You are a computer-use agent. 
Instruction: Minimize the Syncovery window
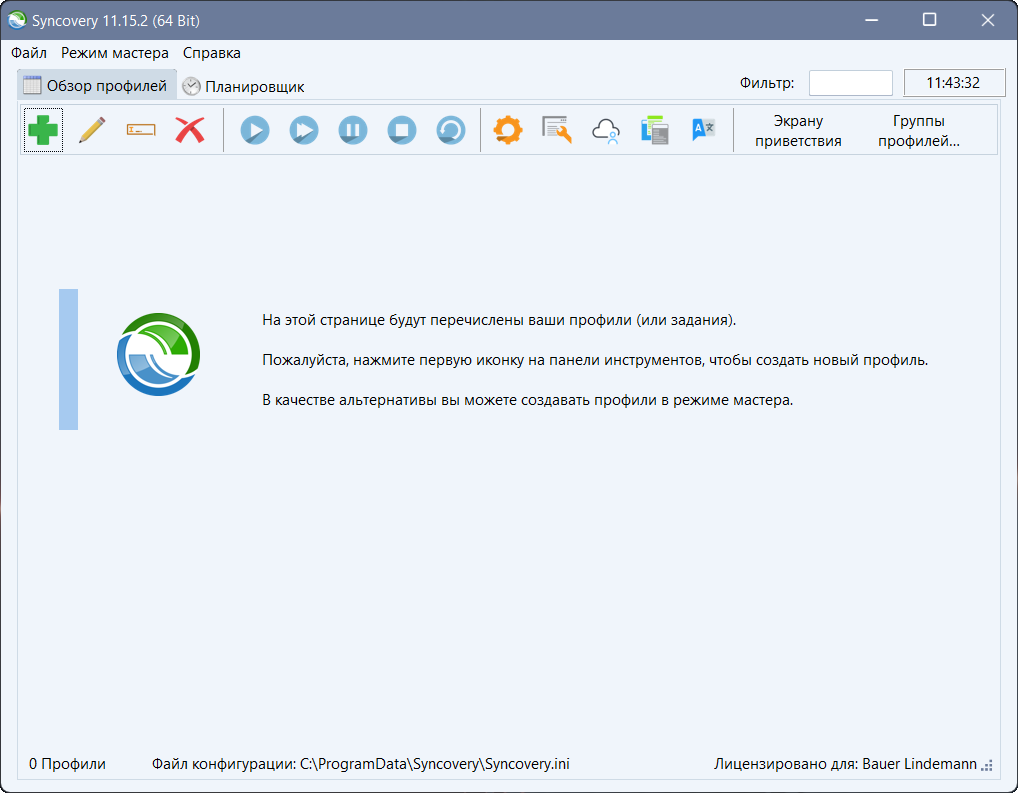tap(871, 20)
